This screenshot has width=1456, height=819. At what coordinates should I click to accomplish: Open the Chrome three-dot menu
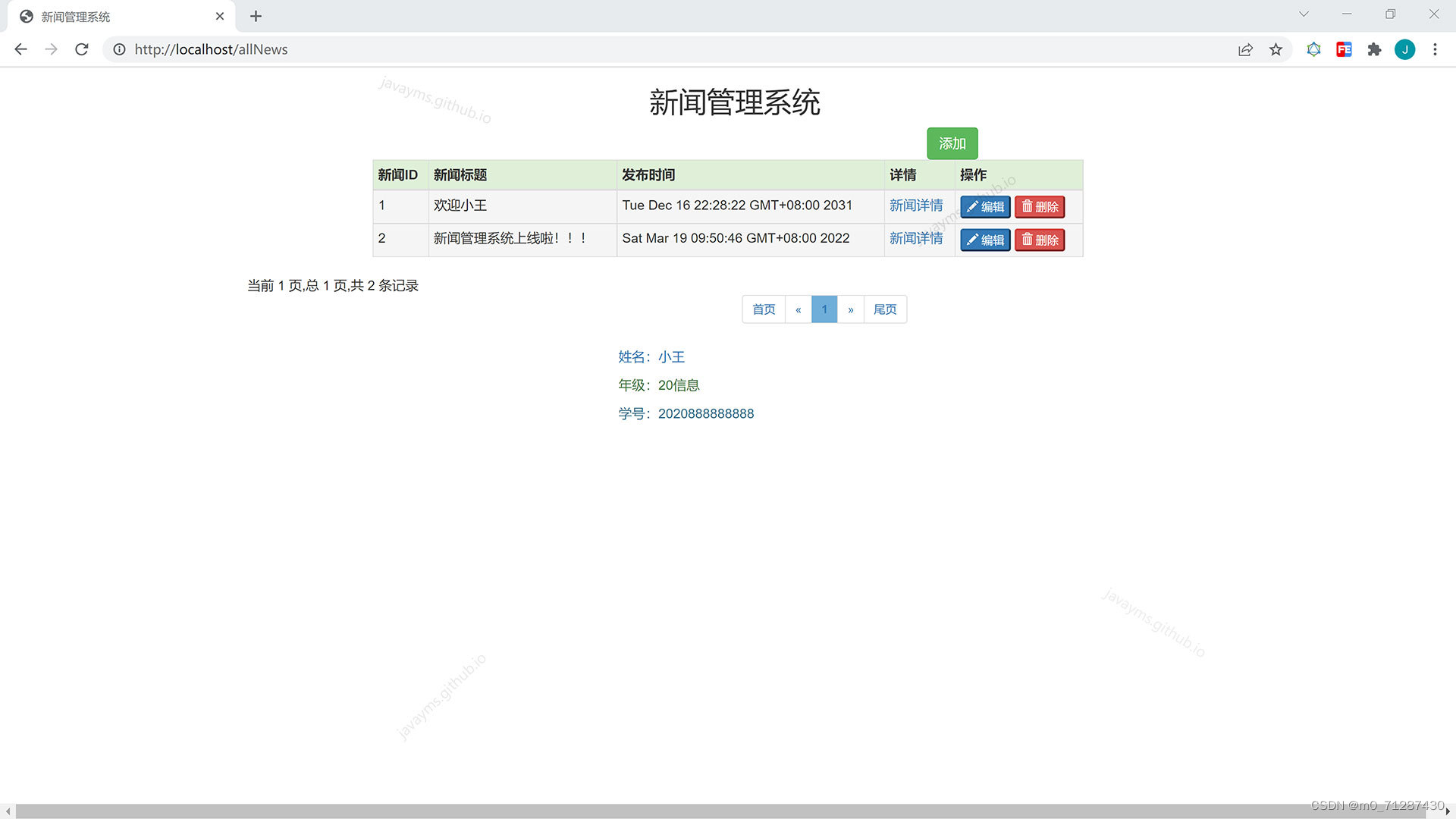1435,49
